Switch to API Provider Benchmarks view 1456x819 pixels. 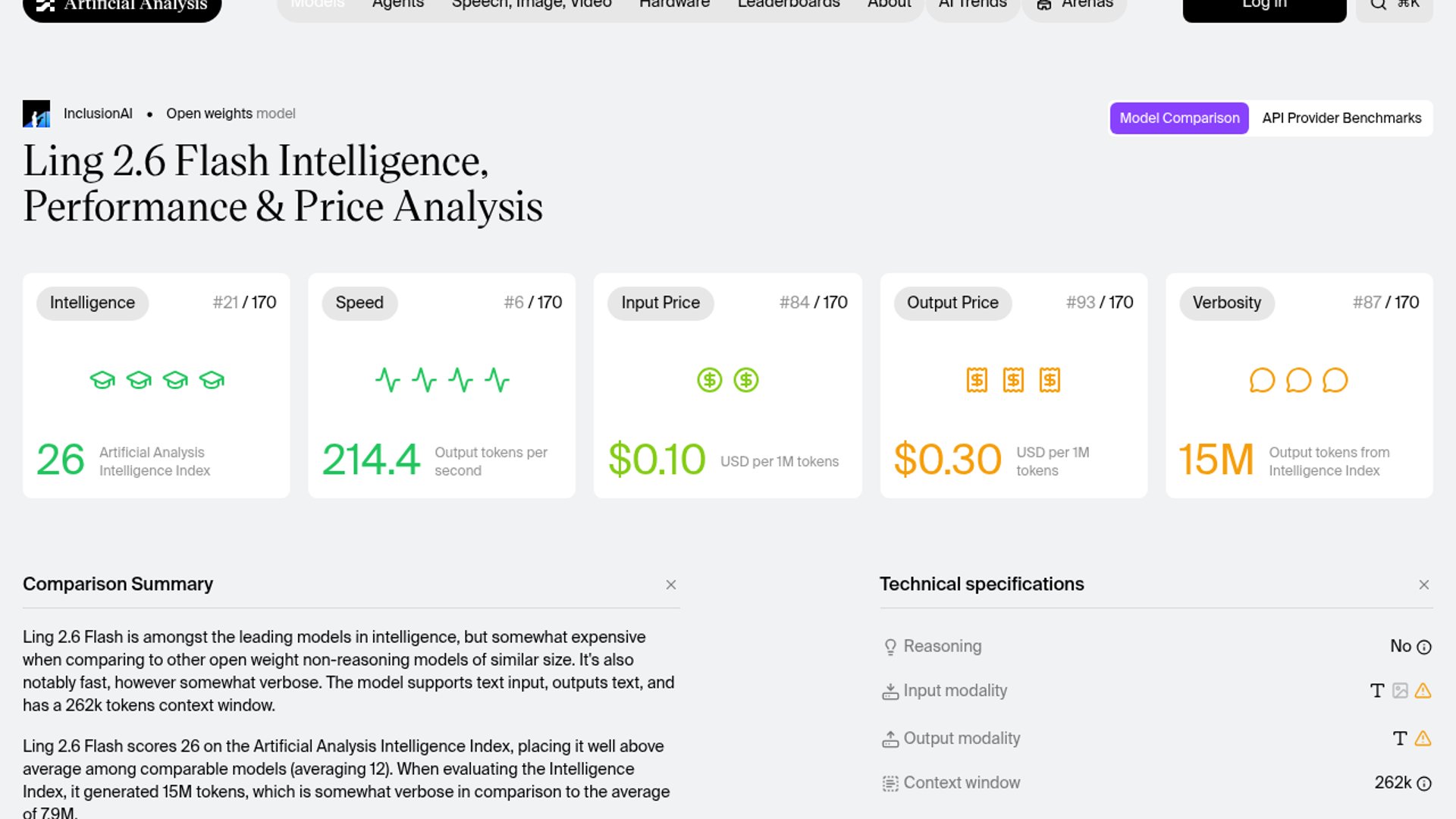click(x=1341, y=118)
